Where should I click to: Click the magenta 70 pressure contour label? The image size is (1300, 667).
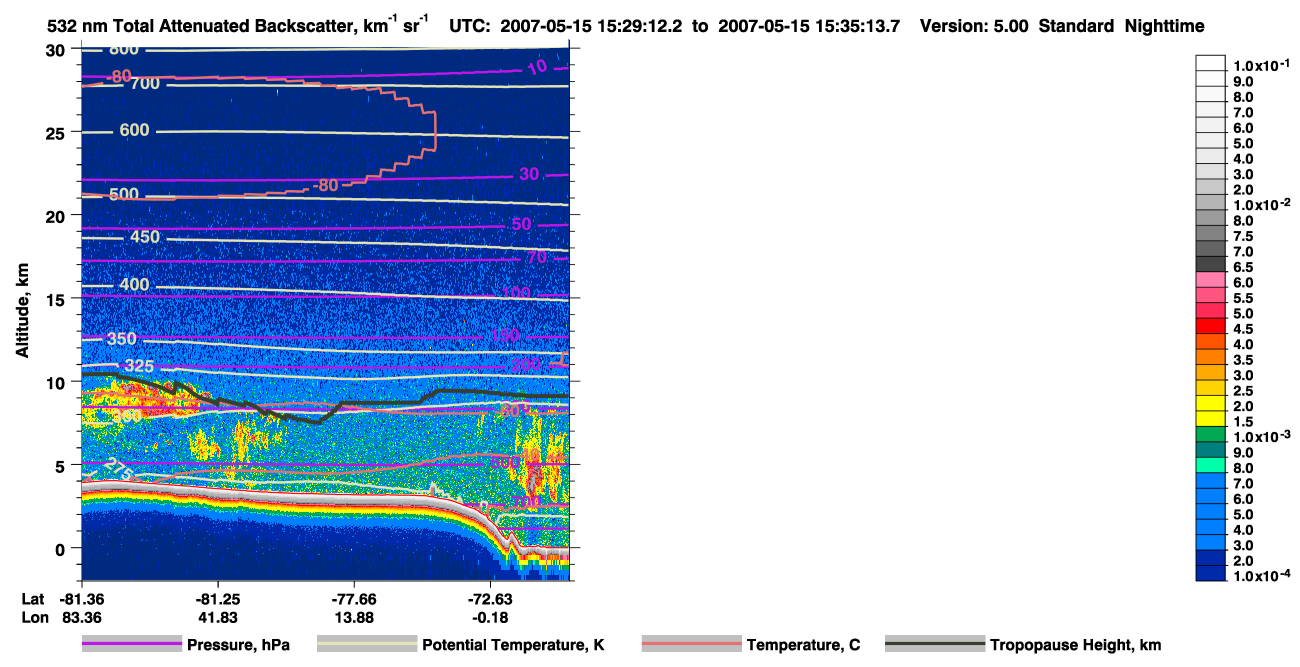(537, 257)
